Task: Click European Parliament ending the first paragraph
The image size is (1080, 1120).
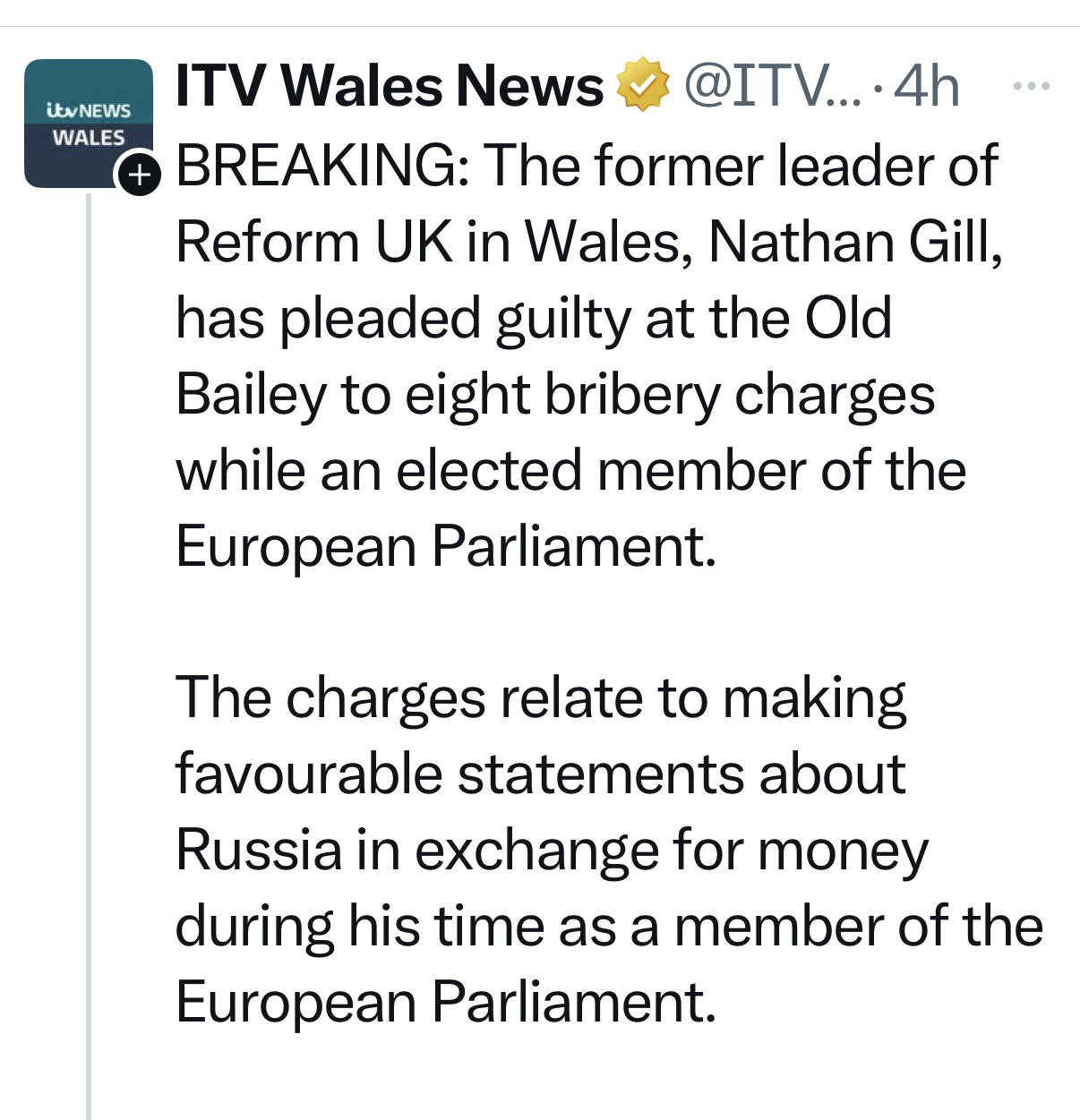Action: [445, 545]
